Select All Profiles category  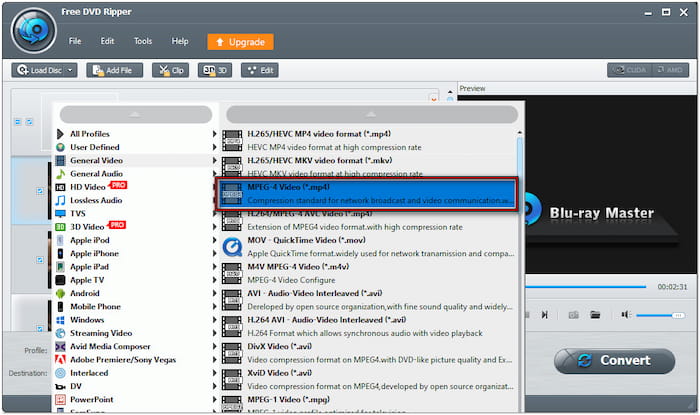(x=136, y=134)
